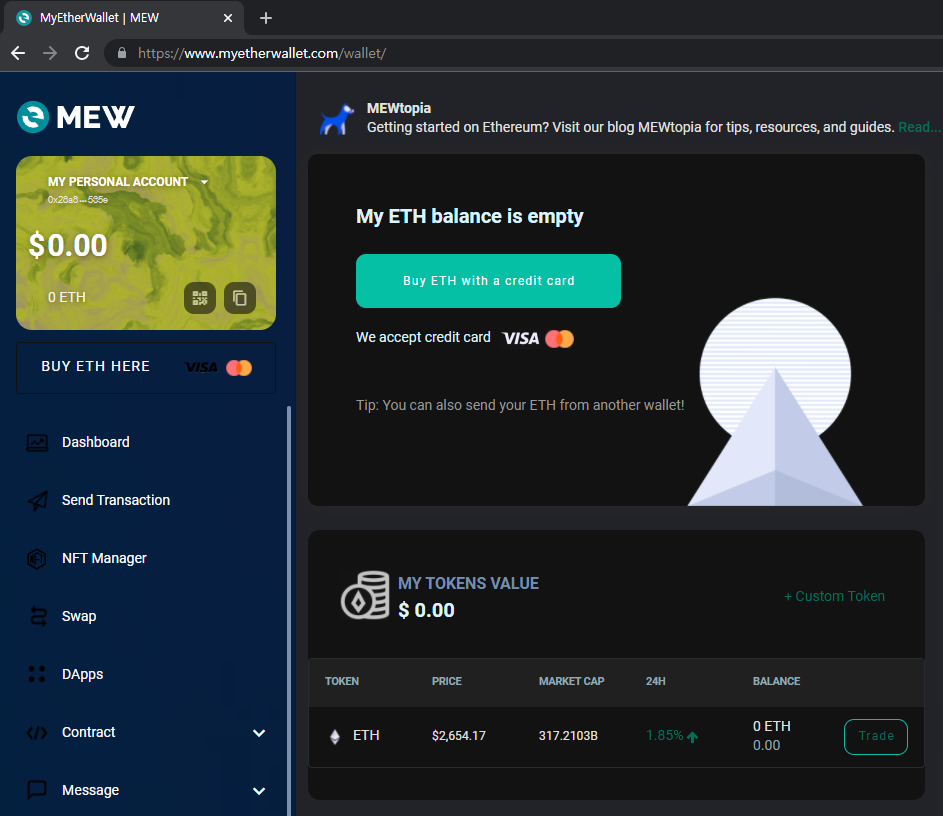Click the padlock site security icon
This screenshot has height=816, width=943.
[x=122, y=53]
